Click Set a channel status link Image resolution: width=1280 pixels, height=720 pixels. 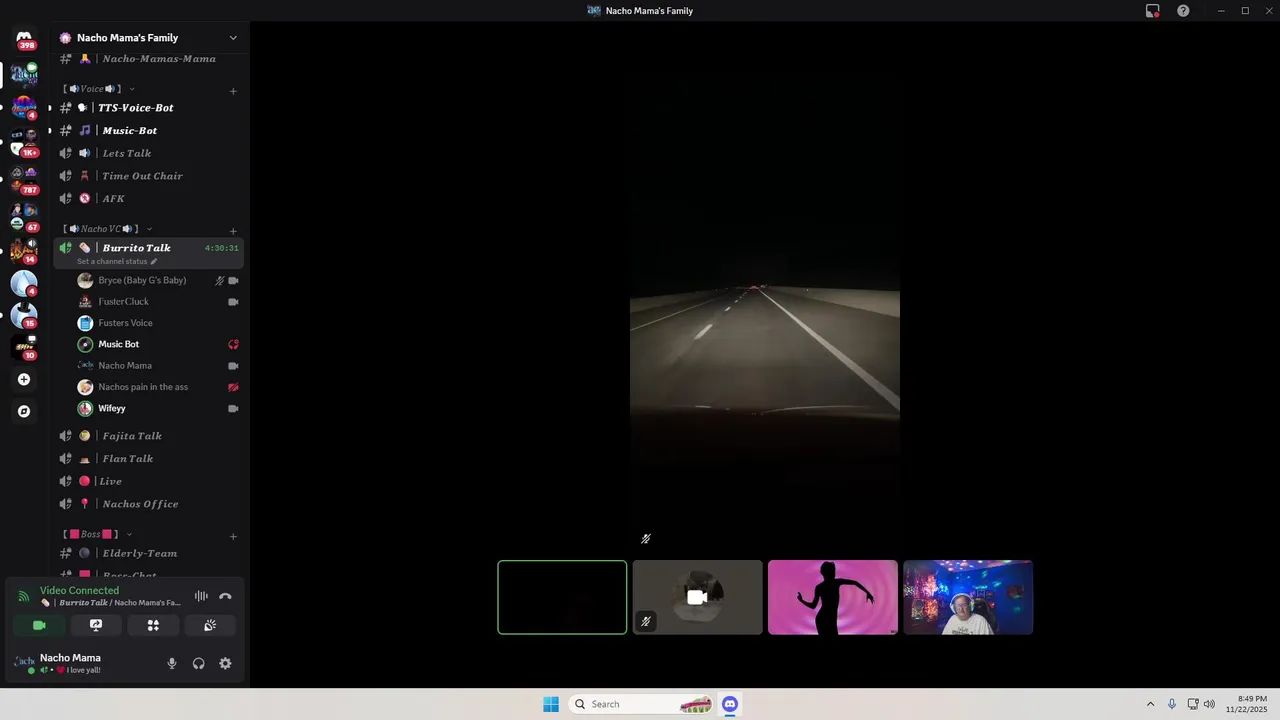pyautogui.click(x=112, y=262)
